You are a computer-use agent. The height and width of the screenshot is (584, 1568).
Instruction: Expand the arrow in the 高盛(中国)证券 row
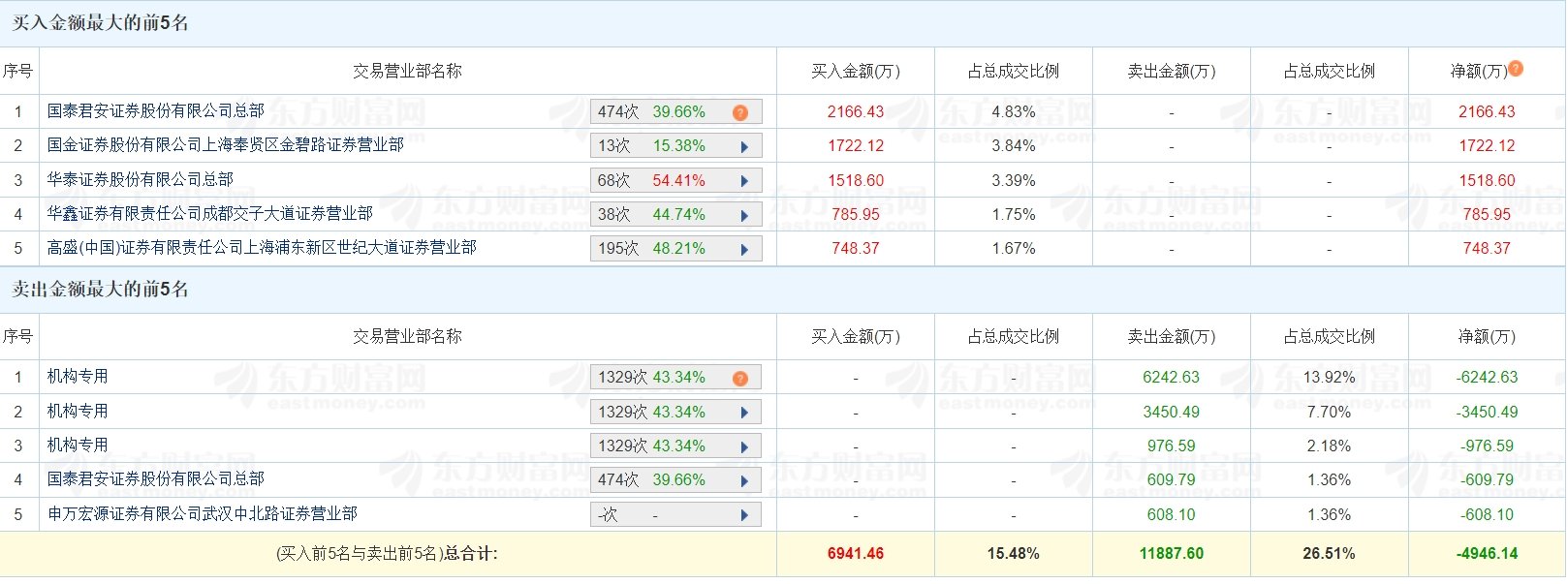pos(744,249)
